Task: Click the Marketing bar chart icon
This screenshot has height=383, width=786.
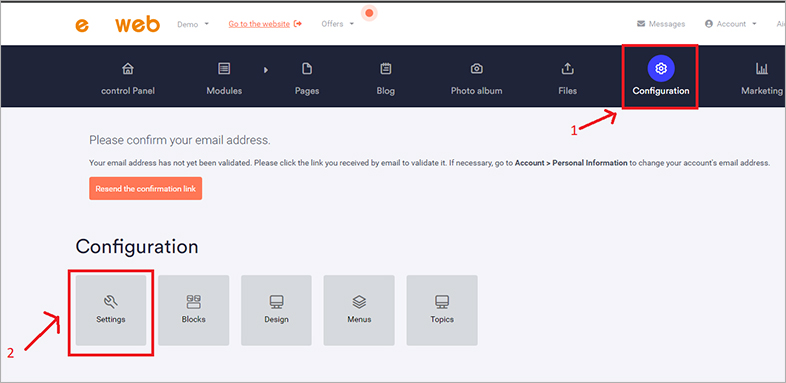Action: click(761, 69)
